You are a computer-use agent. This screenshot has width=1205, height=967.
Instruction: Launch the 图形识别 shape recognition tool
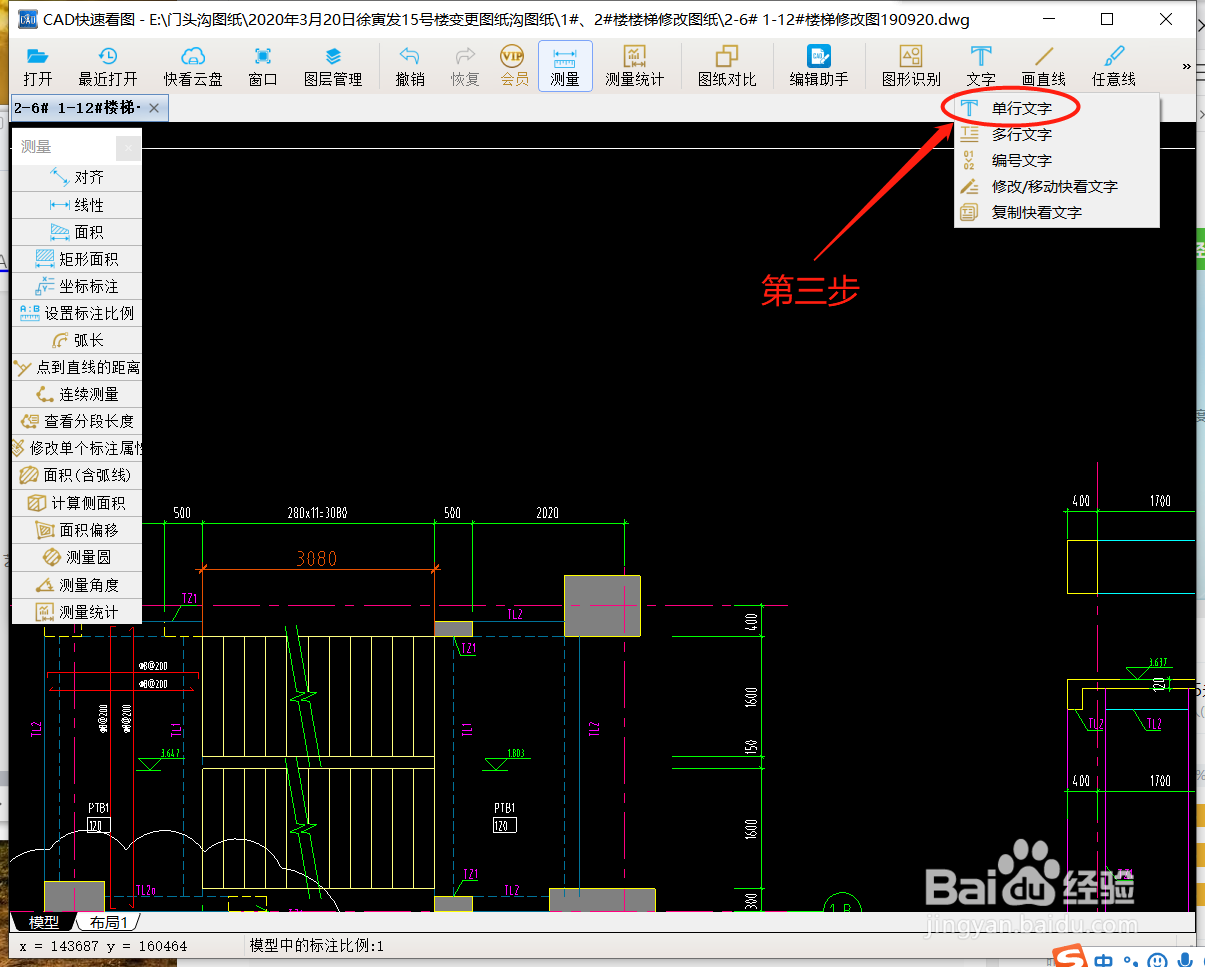909,64
